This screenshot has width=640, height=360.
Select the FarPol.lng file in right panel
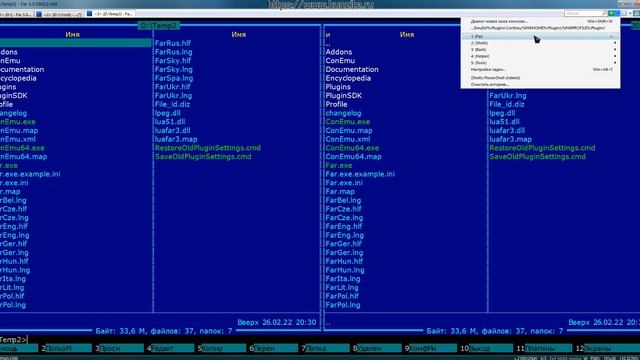coord(342,305)
